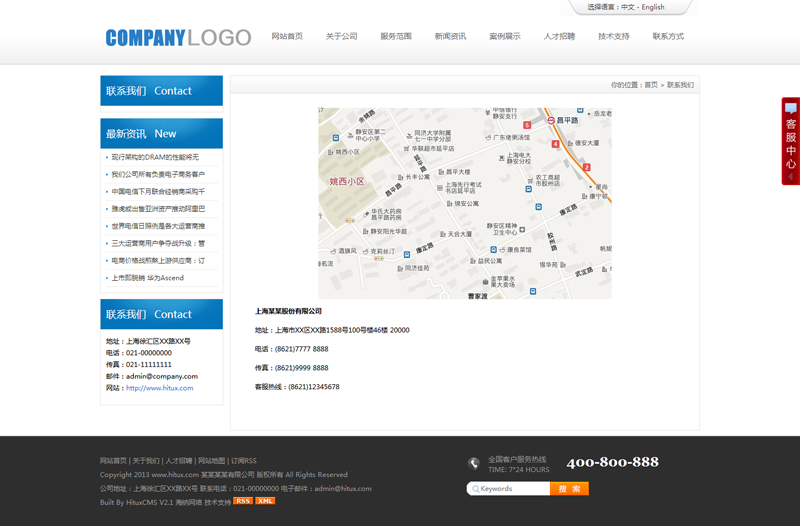
Task: Open 关于公司 menu item
Action: tap(341, 36)
